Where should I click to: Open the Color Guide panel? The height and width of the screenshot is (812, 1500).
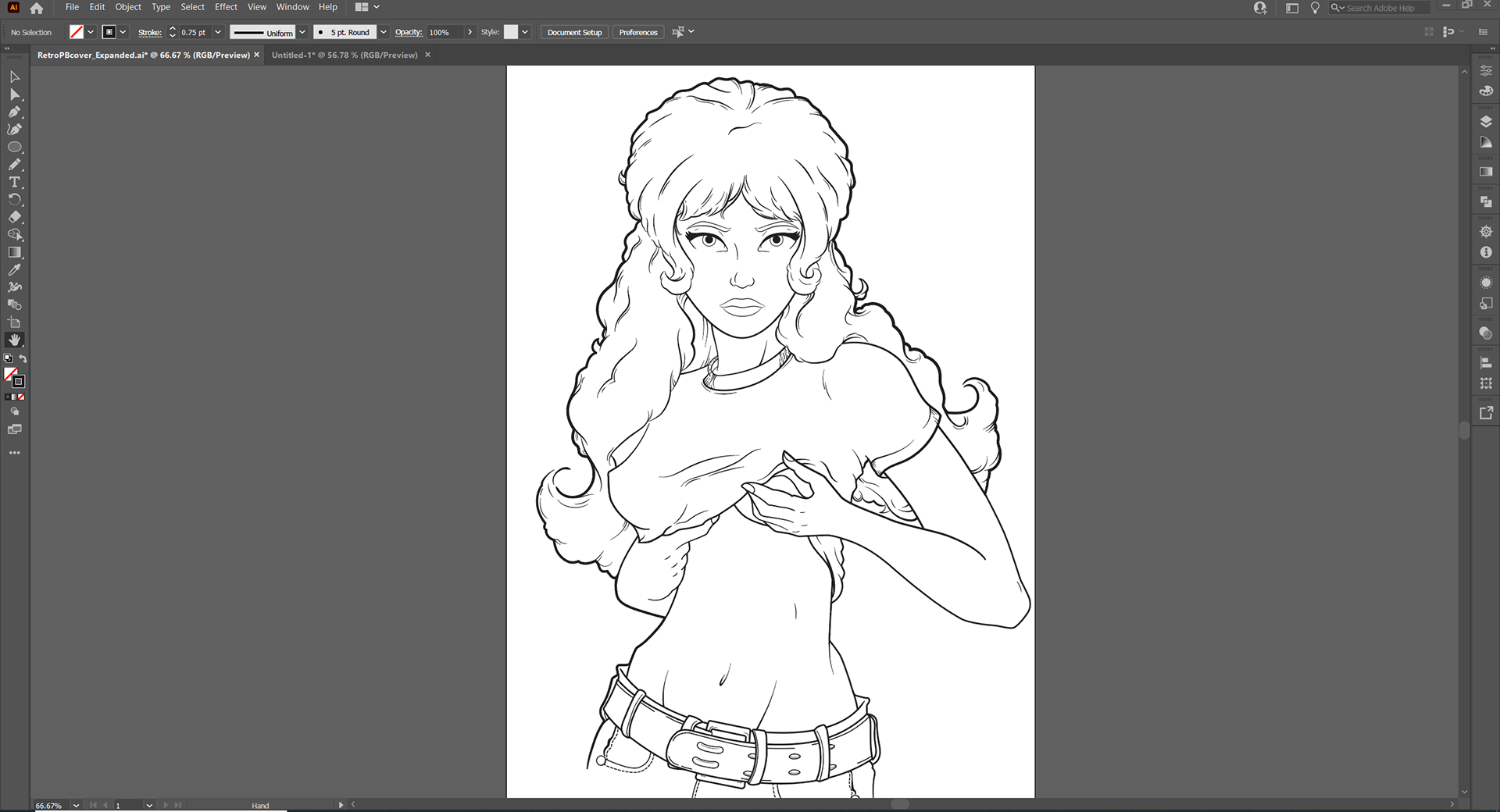pos(1486,142)
